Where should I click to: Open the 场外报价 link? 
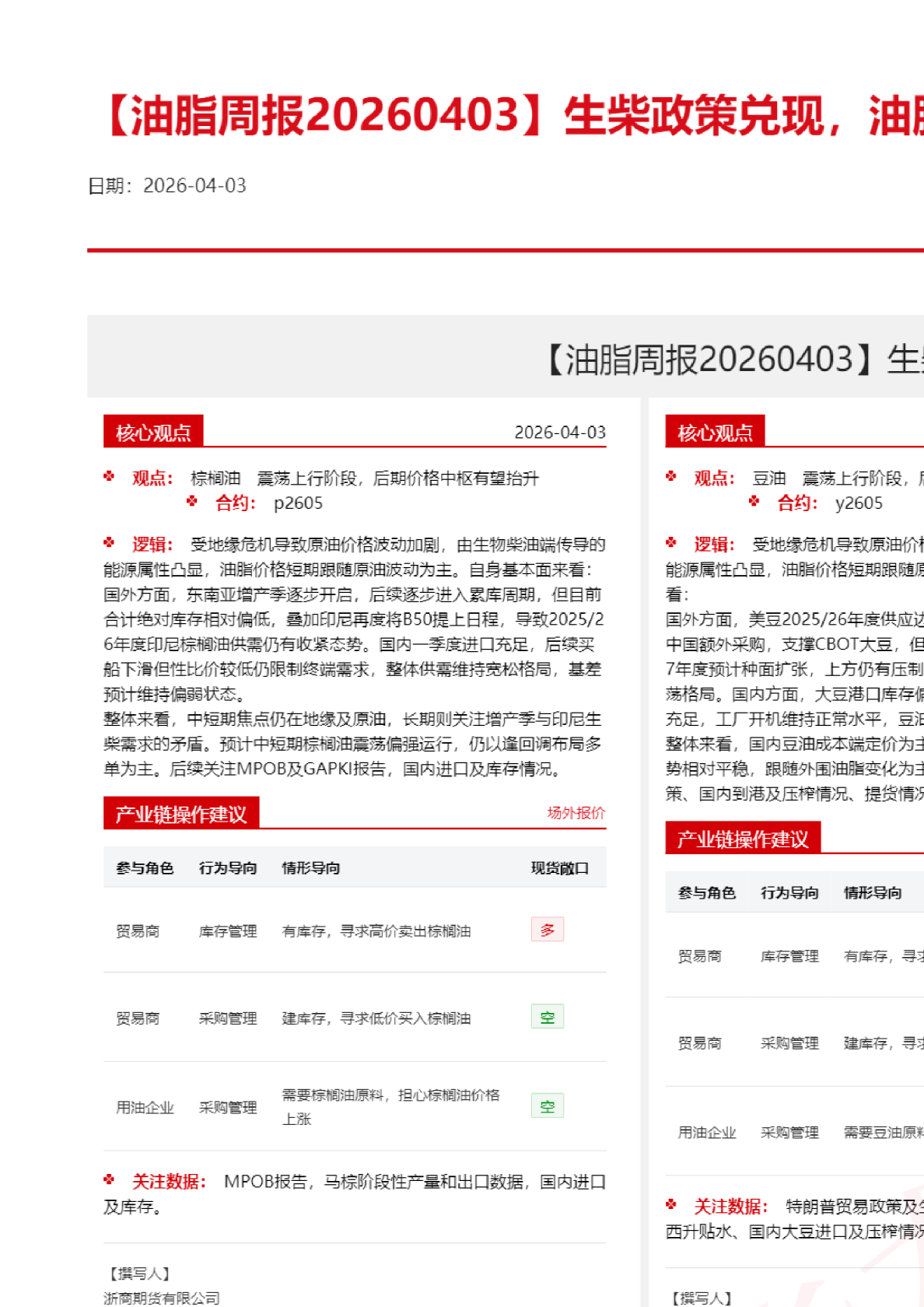[x=576, y=812]
